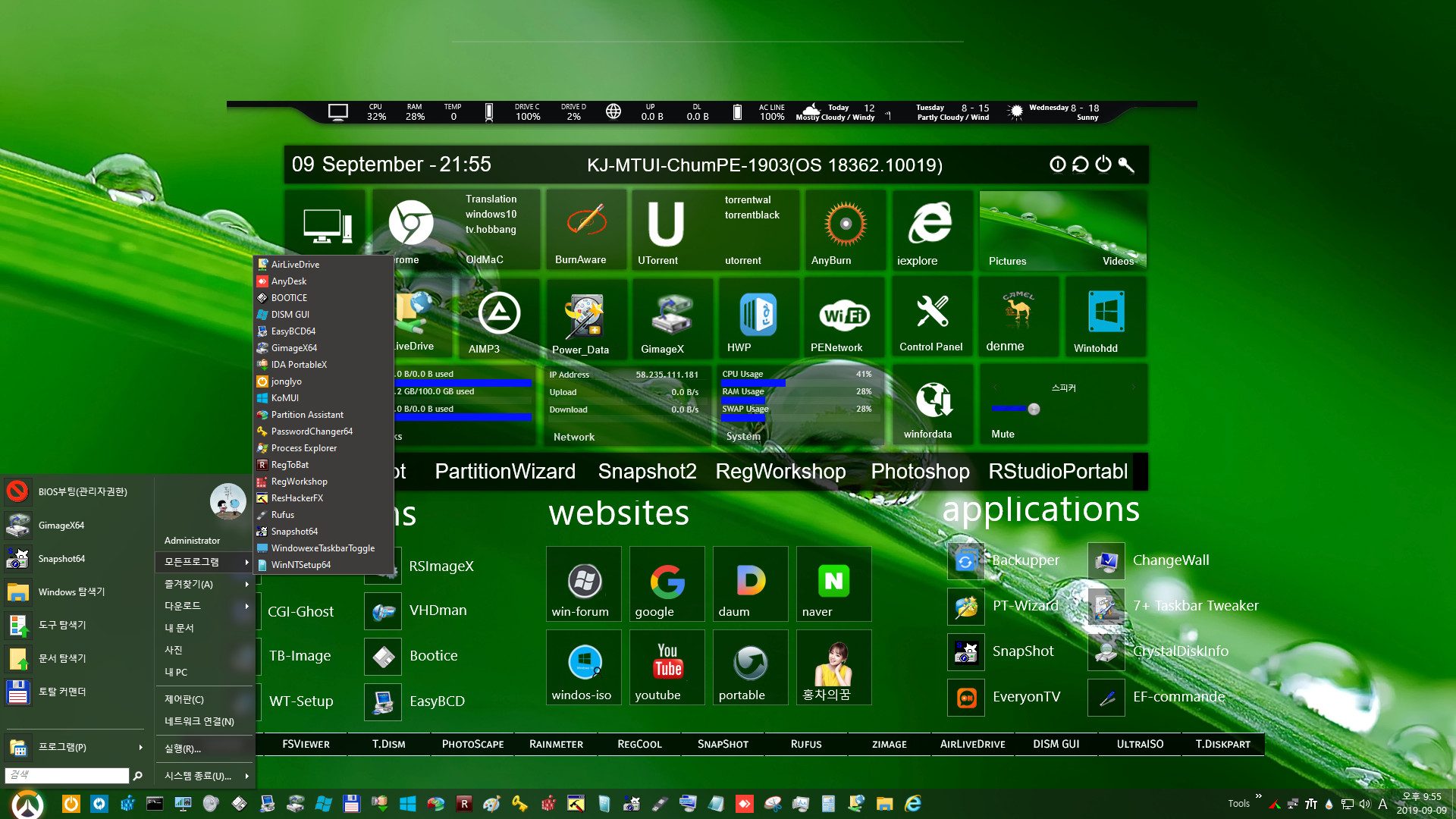Click the restart icon in header
Image resolution: width=1456 pixels, height=819 pixels.
click(1081, 165)
